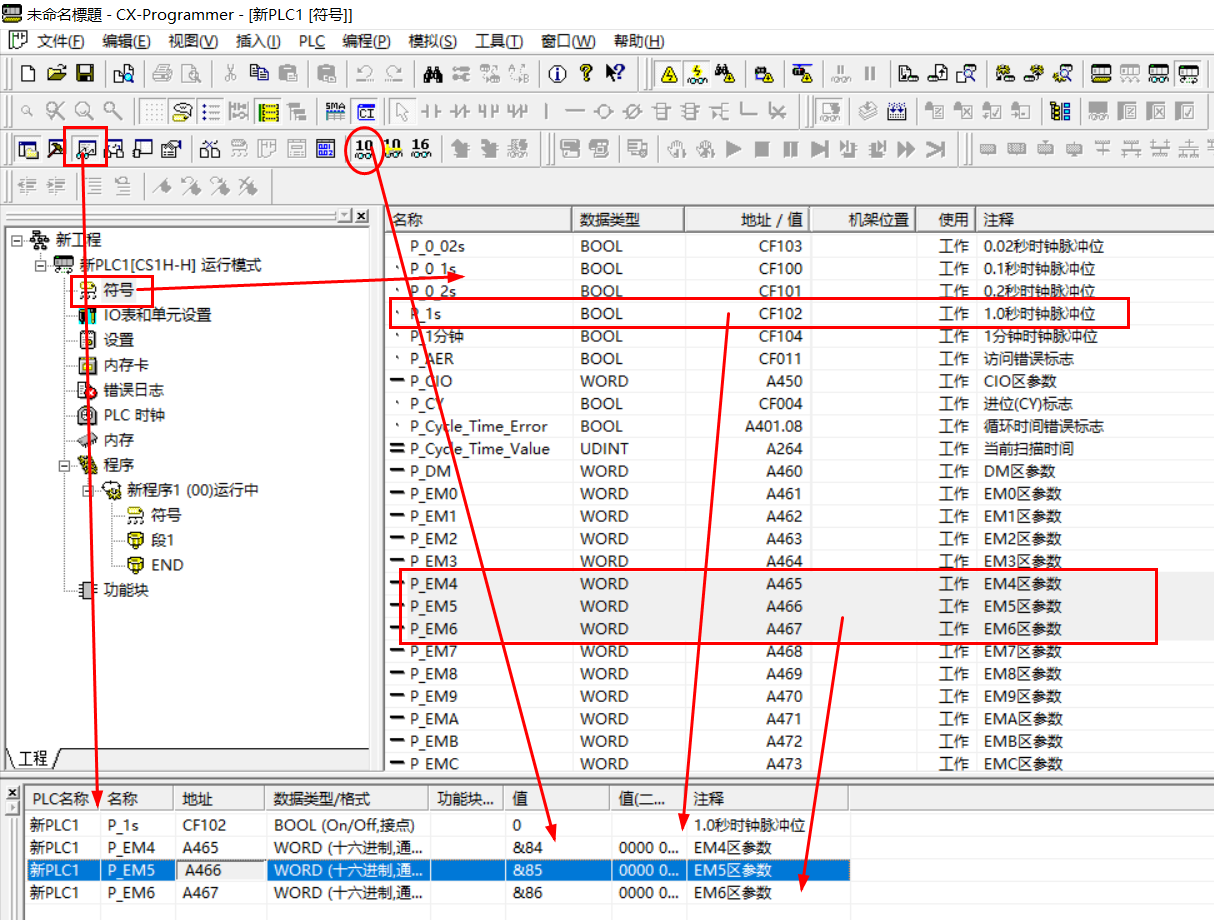Click the Monitor in Hex 16 icon
This screenshot has height=920, width=1214.
click(x=421, y=148)
